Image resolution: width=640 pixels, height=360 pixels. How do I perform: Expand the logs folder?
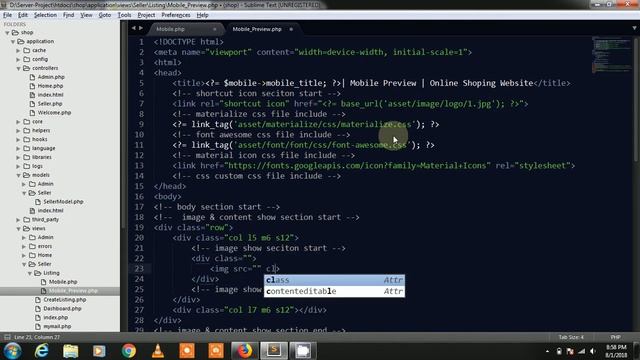click(x=18, y=167)
